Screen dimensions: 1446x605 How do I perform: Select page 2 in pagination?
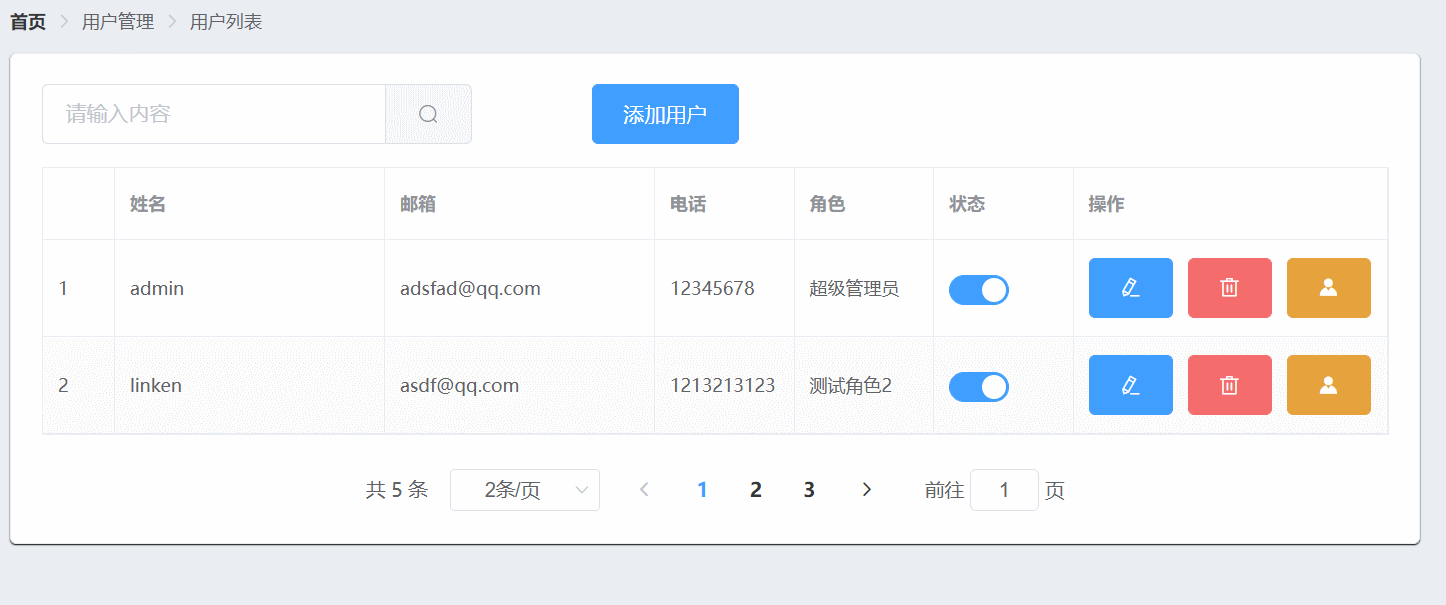click(756, 490)
